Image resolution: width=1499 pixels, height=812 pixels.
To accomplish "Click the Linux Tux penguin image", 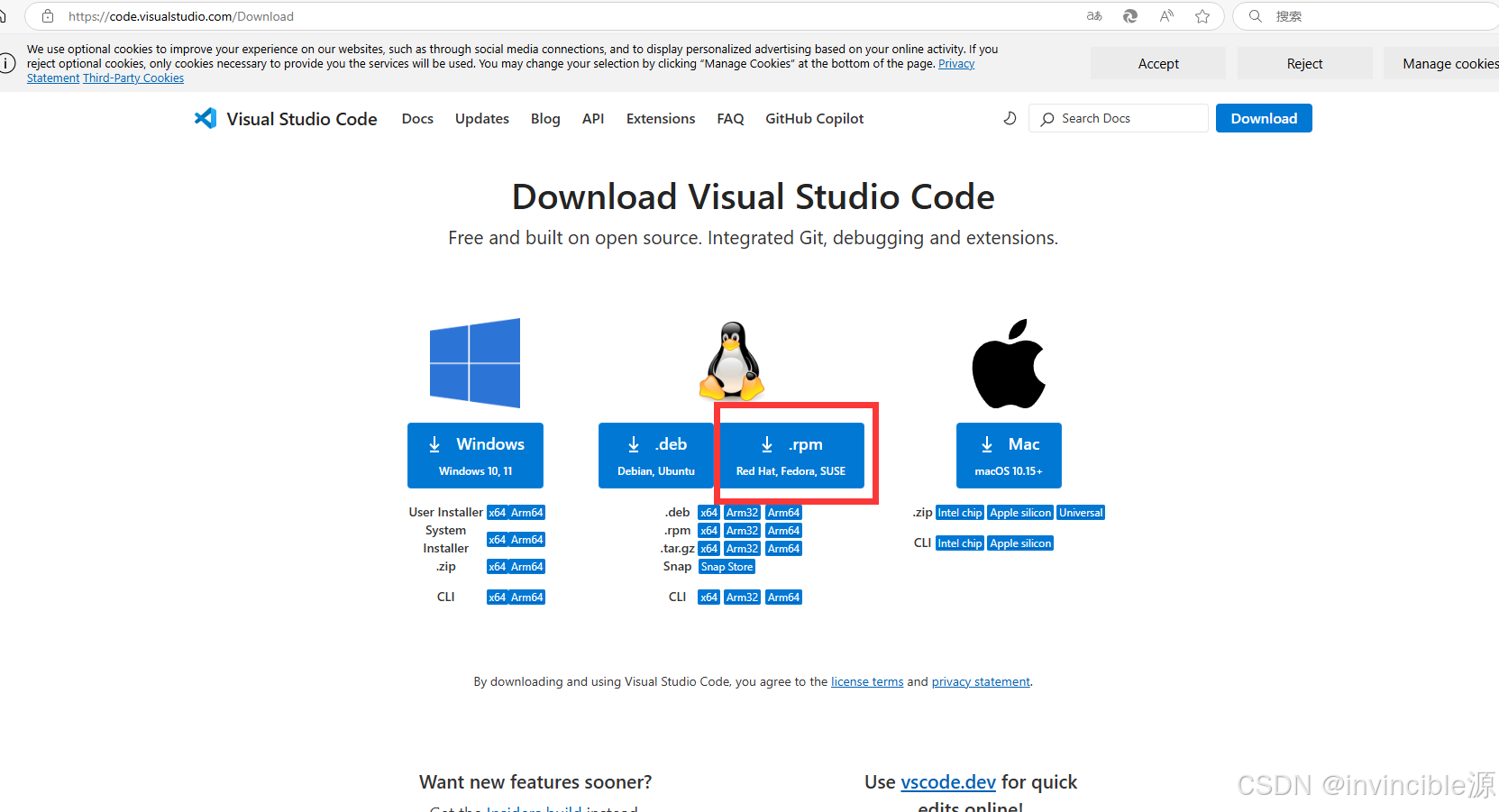I will [732, 361].
